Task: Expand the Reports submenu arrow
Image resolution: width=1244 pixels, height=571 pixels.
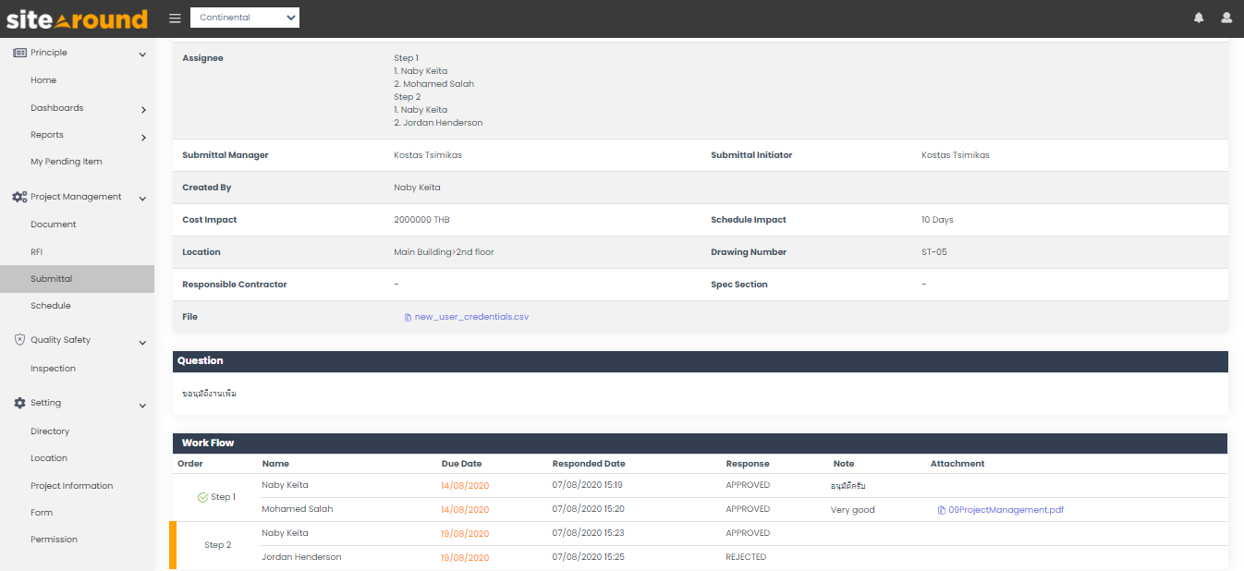Action: pos(143,136)
